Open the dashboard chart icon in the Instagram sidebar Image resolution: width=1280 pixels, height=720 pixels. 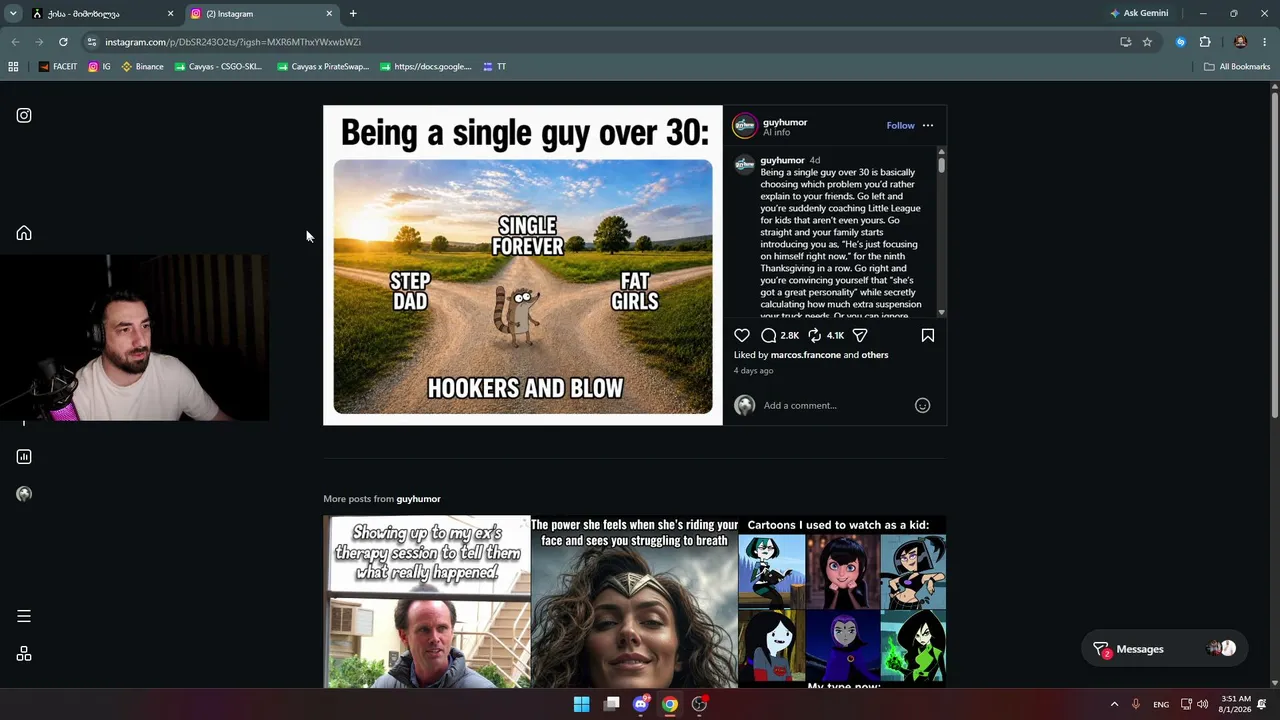pyautogui.click(x=24, y=457)
